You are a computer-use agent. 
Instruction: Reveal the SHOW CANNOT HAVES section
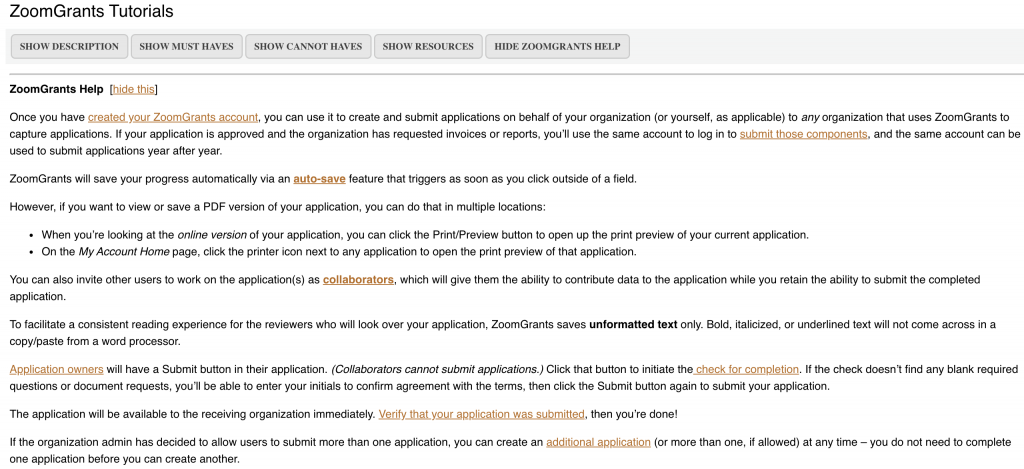click(x=308, y=46)
